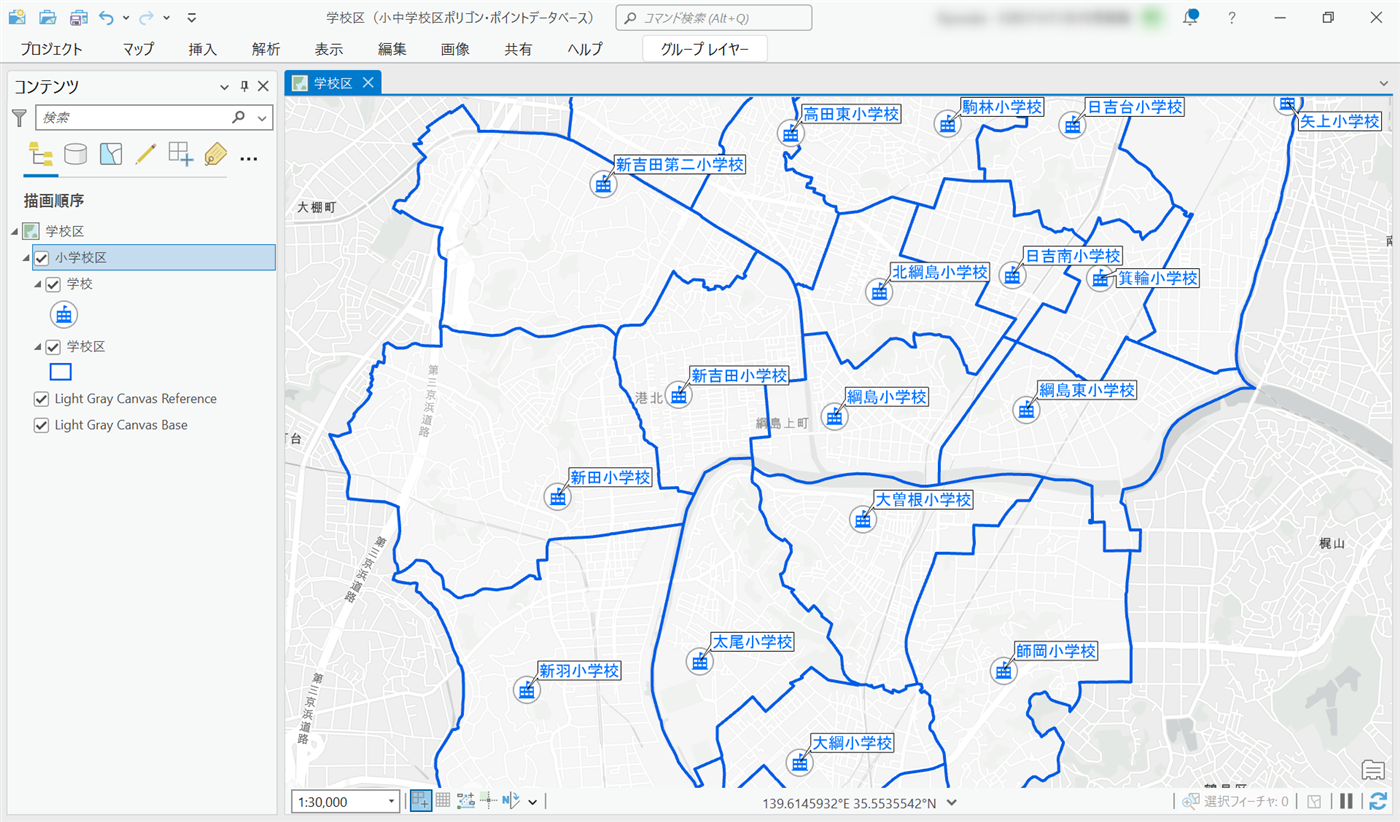Hide the Light Gray Canvas Reference layer
This screenshot has height=822, width=1400.
coord(42,399)
